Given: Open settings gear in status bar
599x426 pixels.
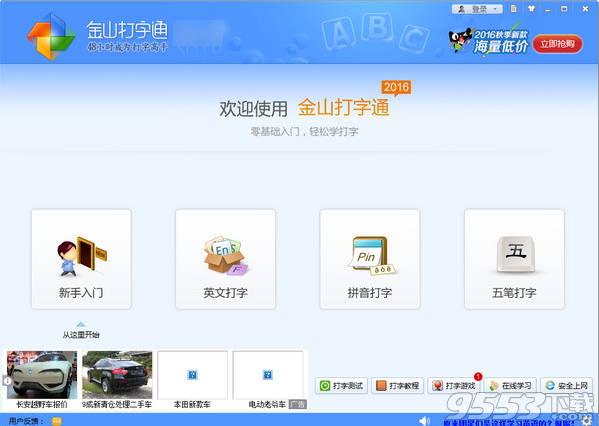Looking at the screenshot, I should (587, 421).
